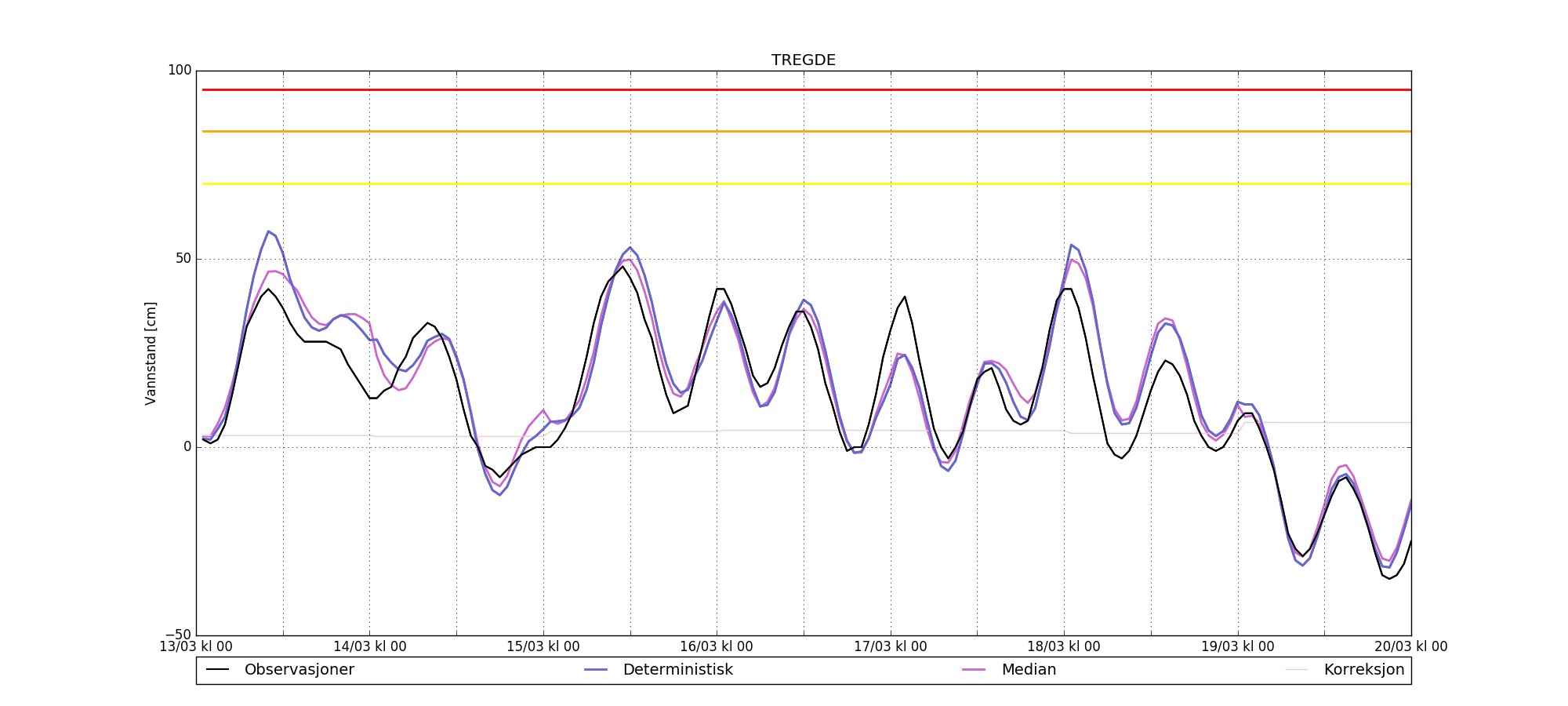Click the Korreksjon legend label
Viewport: 1568px width, 706px height.
coord(1363,670)
